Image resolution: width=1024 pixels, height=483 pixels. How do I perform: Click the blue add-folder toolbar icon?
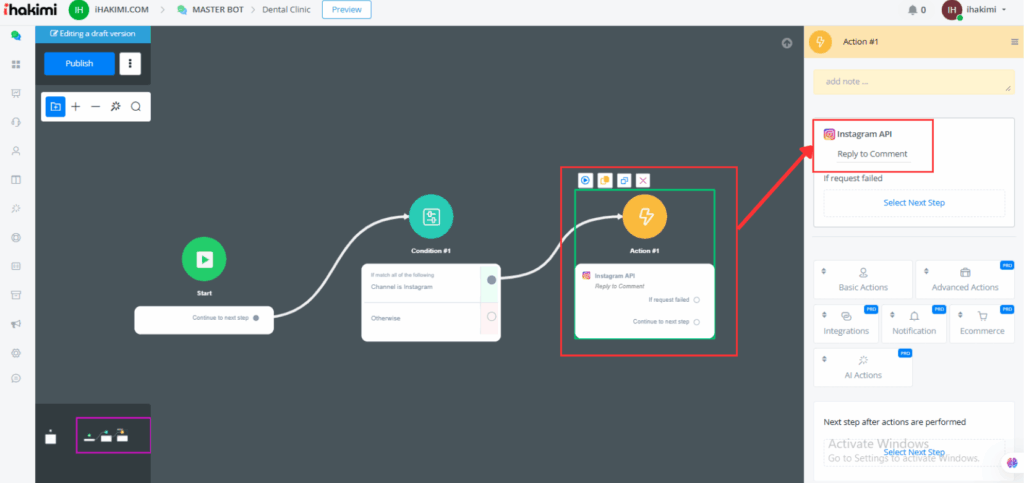click(55, 106)
